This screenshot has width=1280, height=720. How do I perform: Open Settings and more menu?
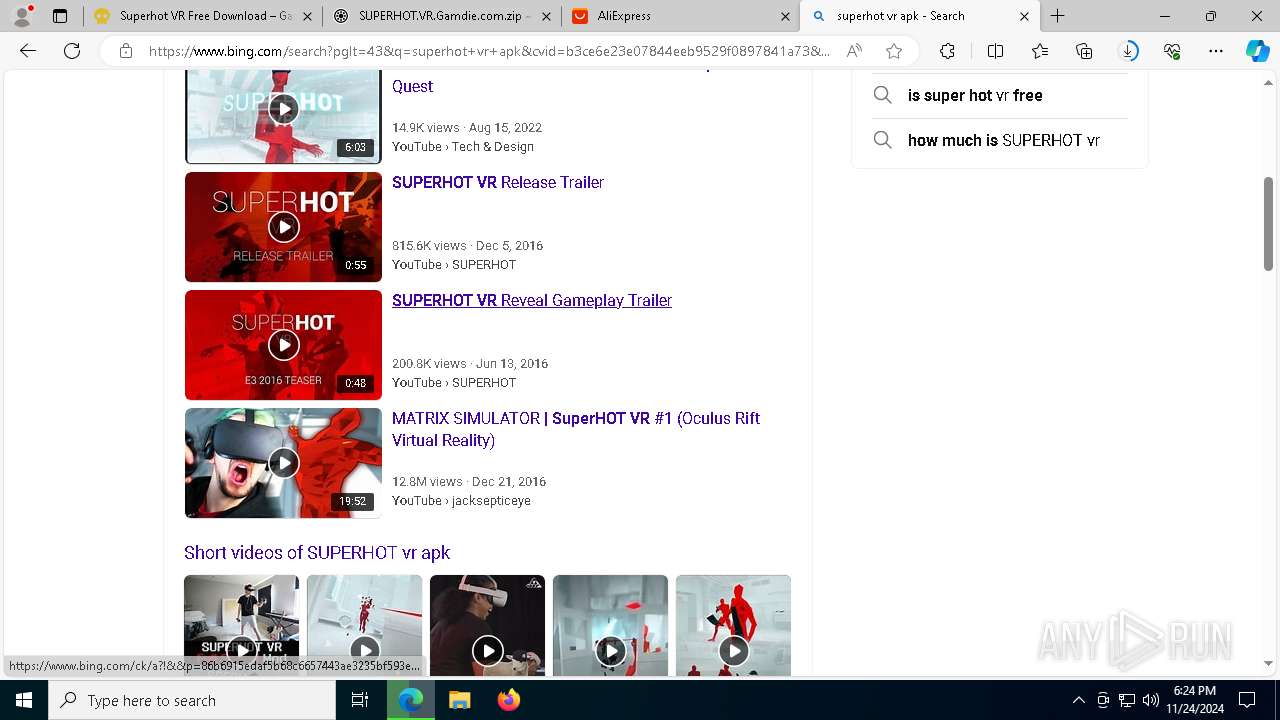pos(1216,51)
